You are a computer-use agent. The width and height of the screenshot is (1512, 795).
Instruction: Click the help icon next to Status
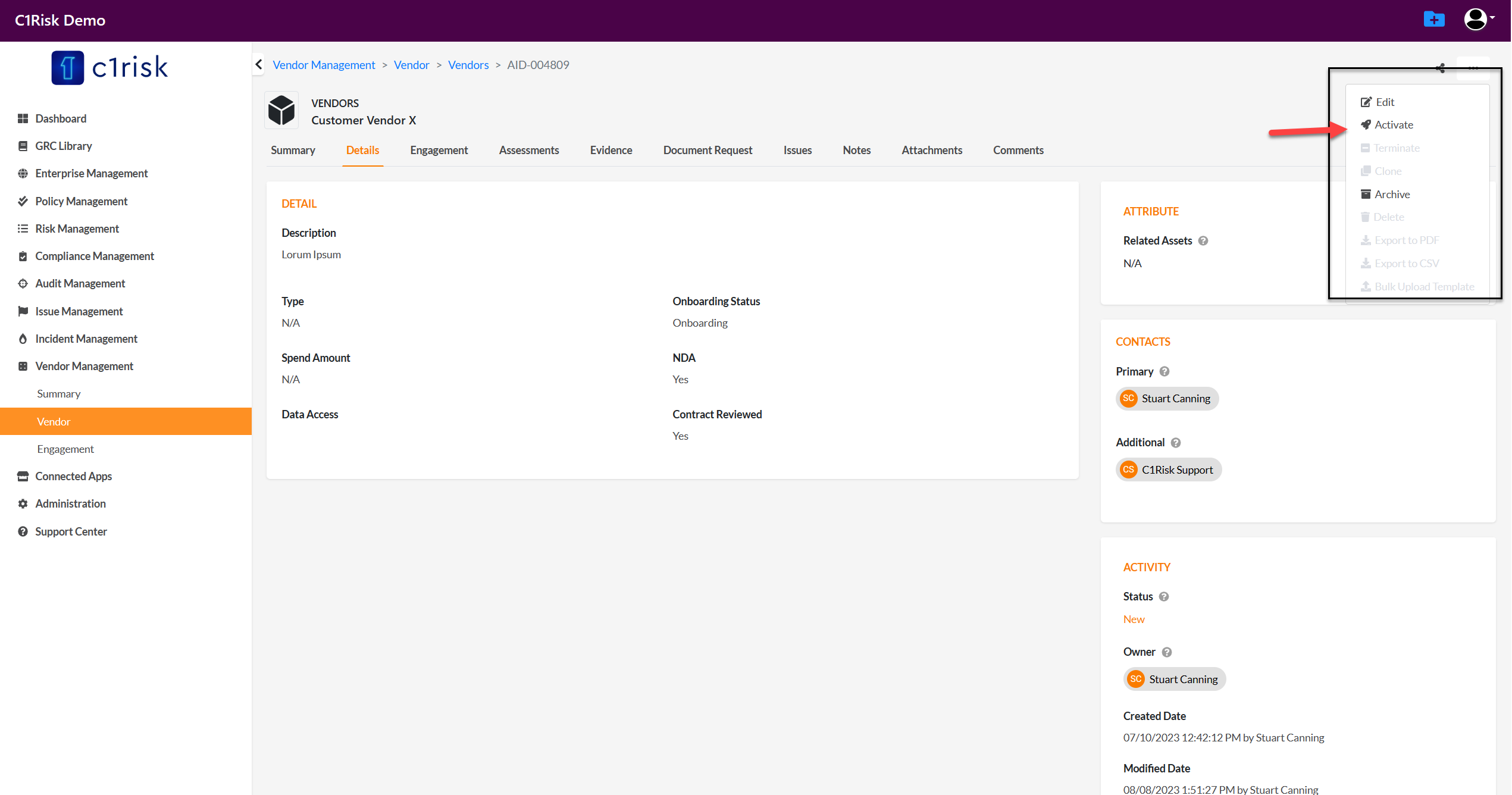(1164, 597)
